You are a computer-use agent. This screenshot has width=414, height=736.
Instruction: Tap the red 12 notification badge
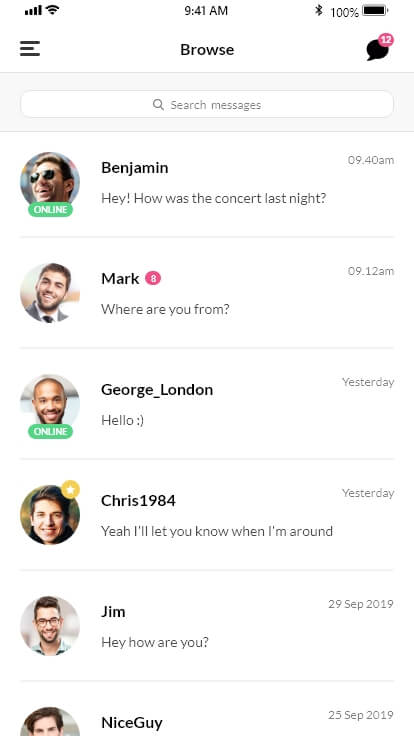[x=386, y=40]
